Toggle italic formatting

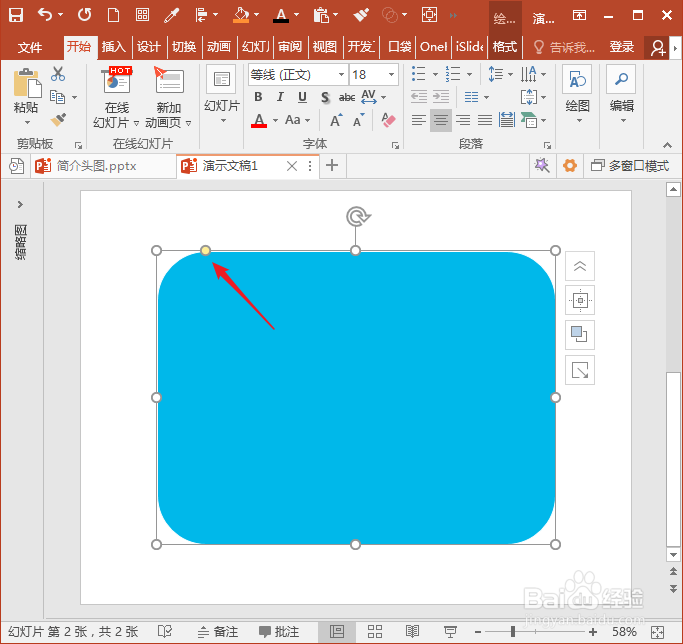[x=280, y=97]
